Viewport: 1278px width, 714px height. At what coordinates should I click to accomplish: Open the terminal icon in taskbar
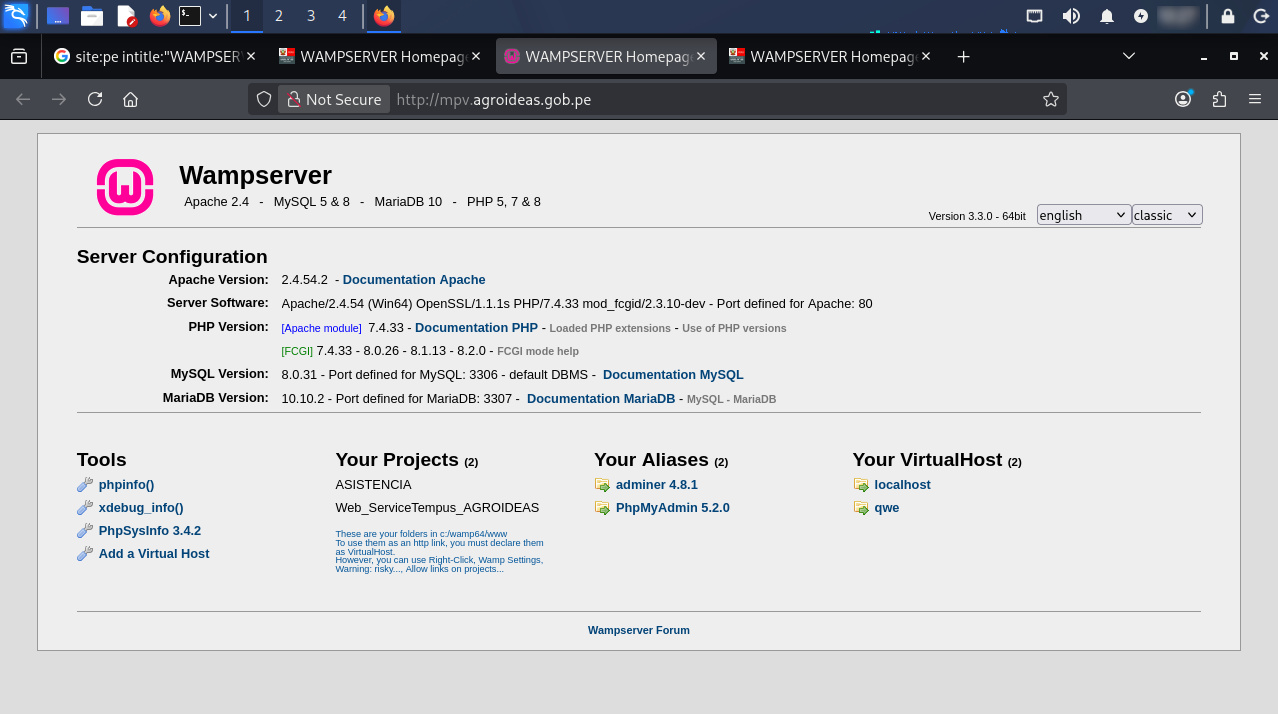click(189, 16)
